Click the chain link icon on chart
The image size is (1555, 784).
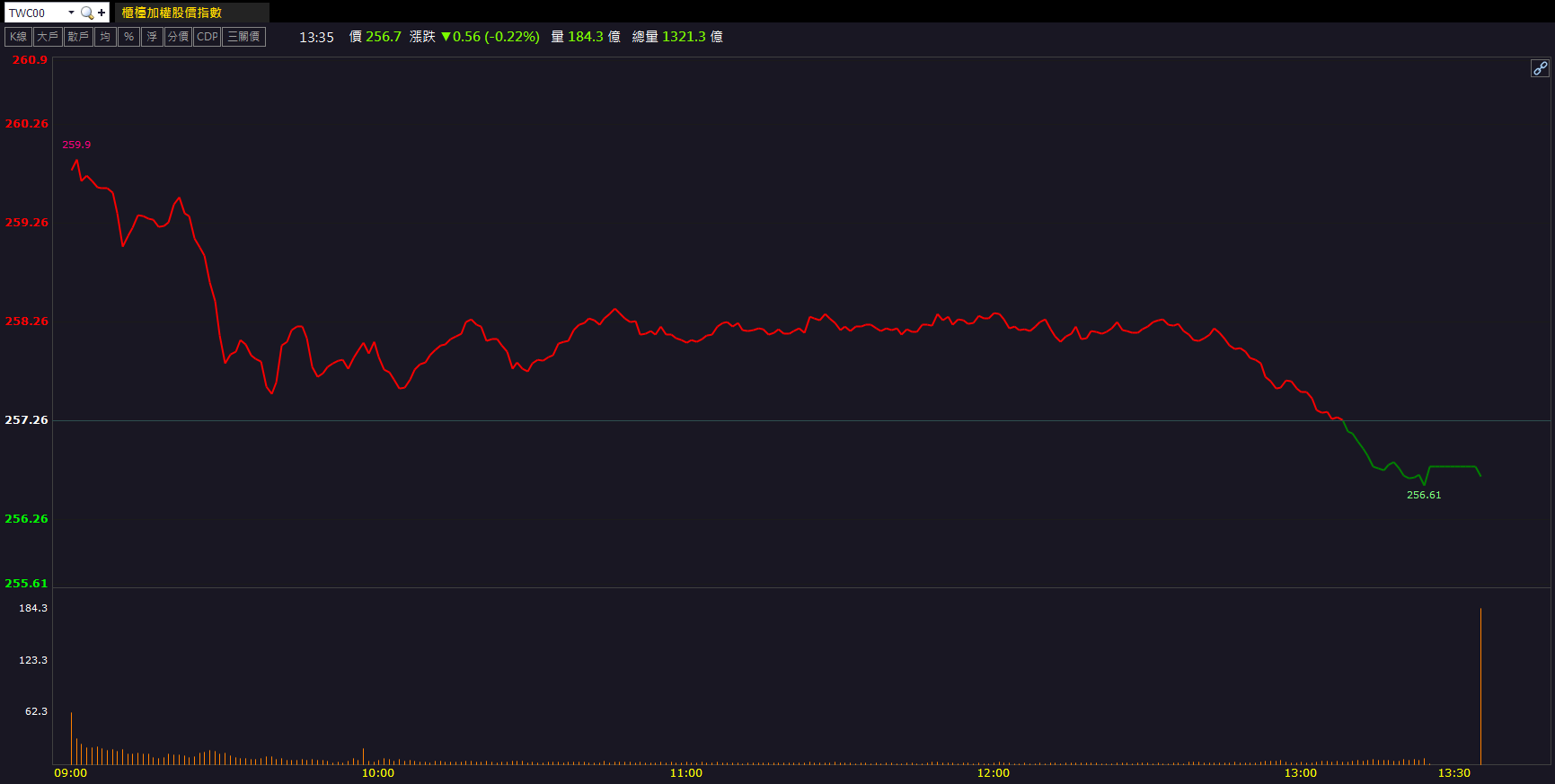click(x=1540, y=68)
